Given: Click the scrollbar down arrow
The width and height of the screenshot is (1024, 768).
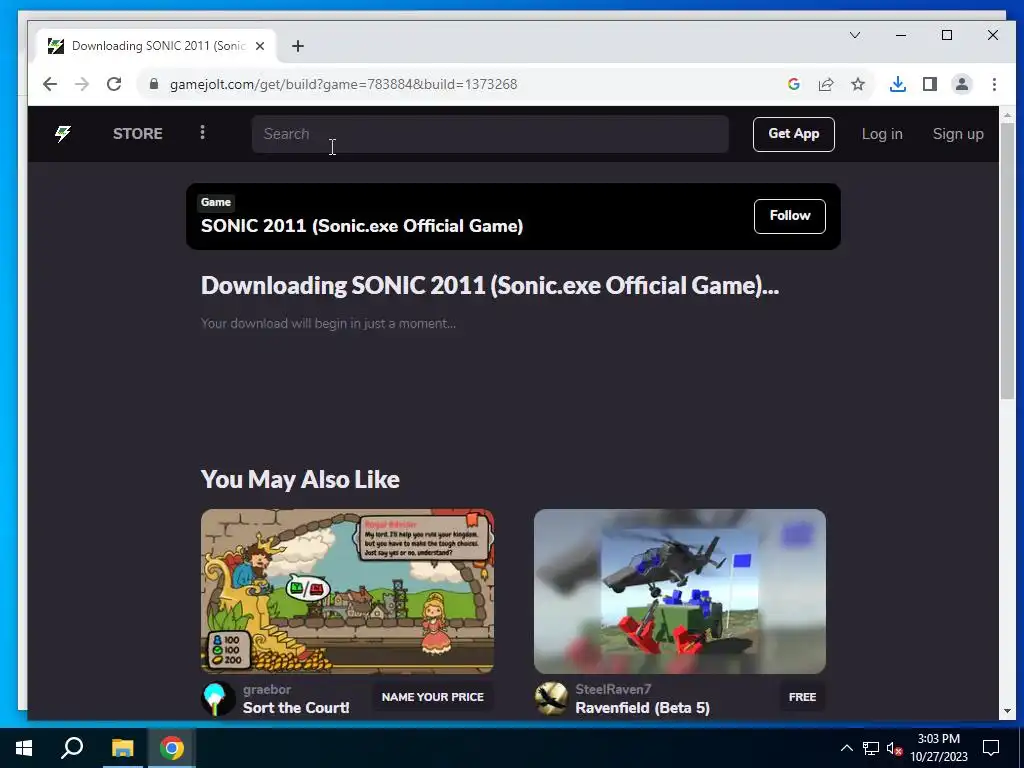Looking at the screenshot, I should click(x=1007, y=711).
